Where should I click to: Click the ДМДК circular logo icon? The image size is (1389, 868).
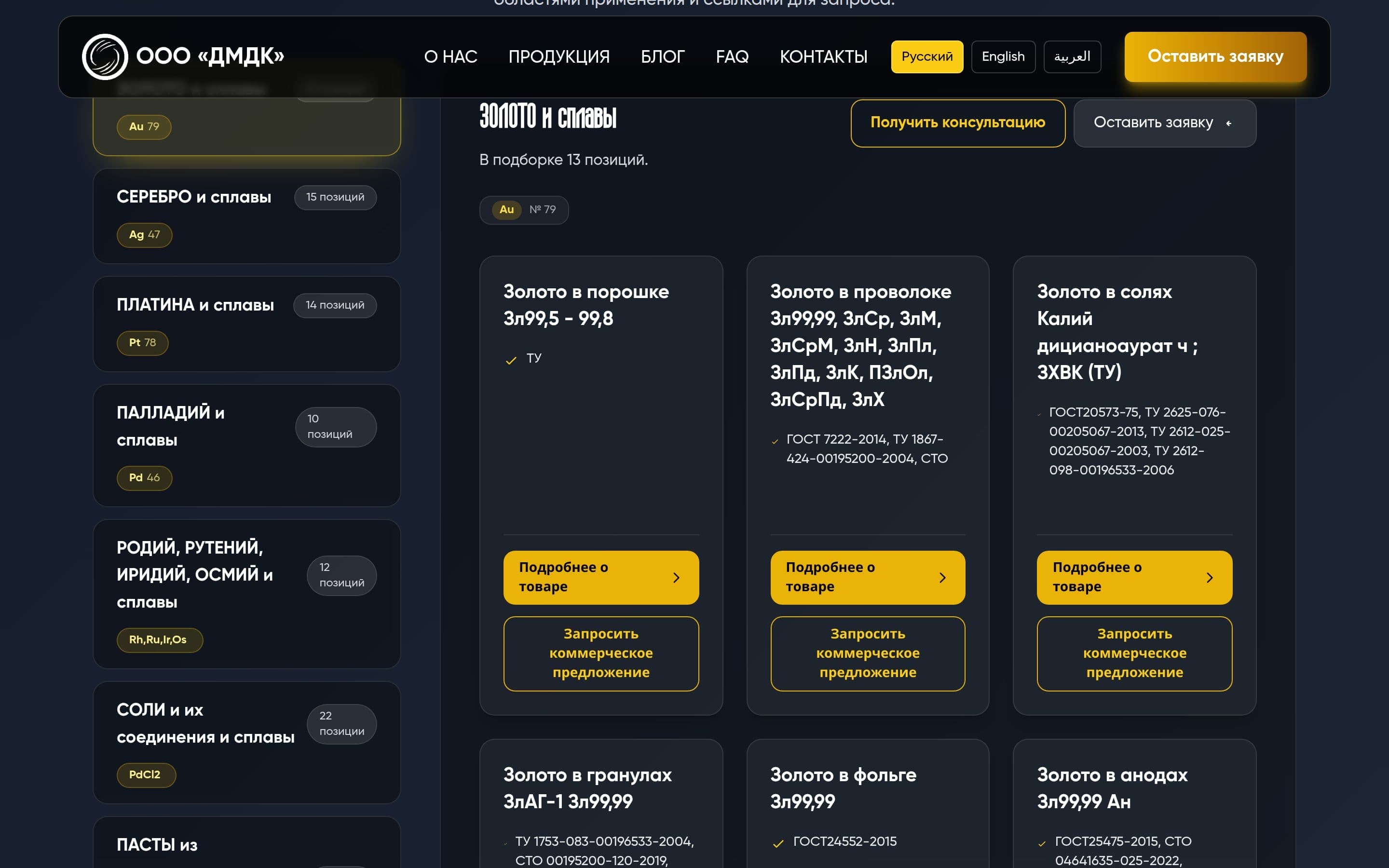click(x=105, y=56)
